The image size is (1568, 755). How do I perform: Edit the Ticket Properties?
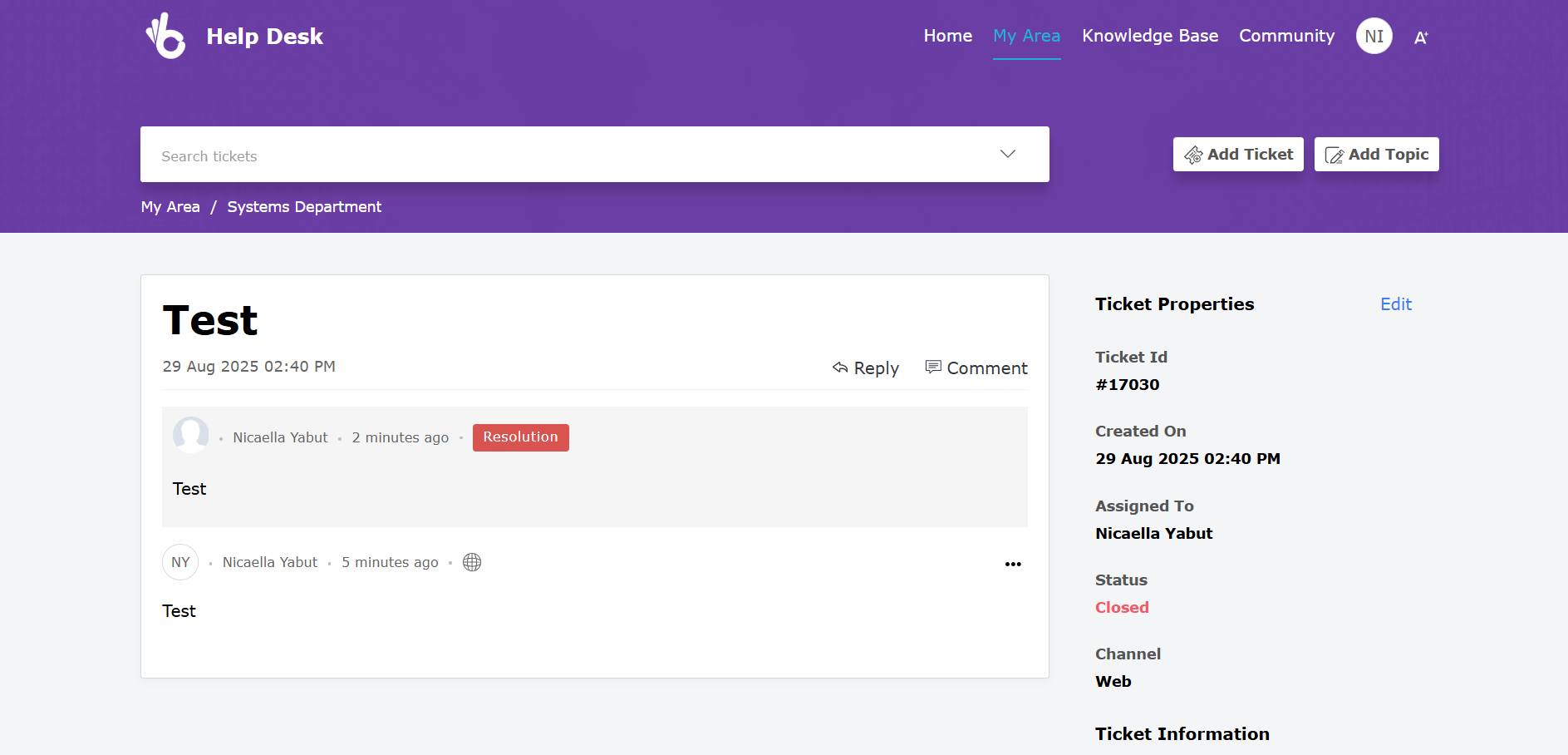click(x=1395, y=304)
